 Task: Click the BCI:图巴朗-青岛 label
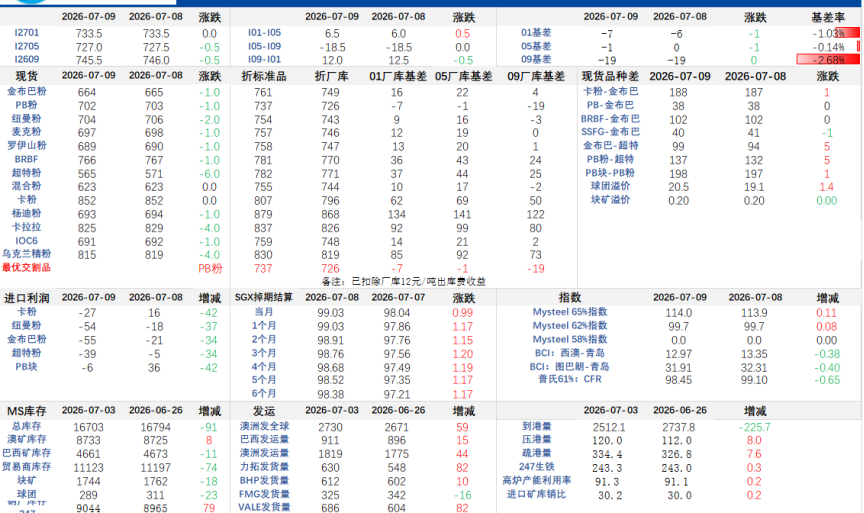[x=570, y=366]
